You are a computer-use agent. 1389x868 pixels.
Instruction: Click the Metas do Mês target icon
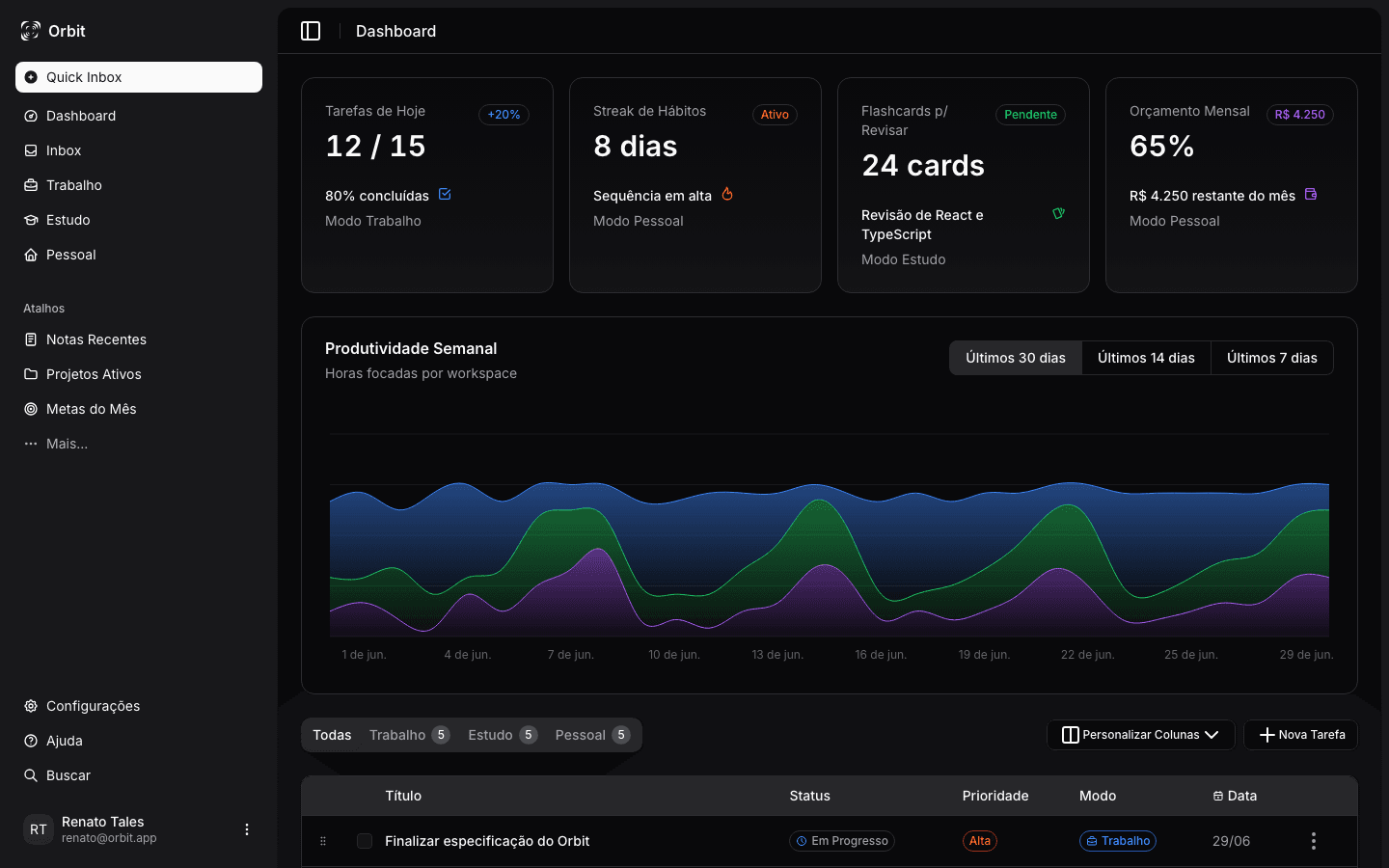click(30, 409)
